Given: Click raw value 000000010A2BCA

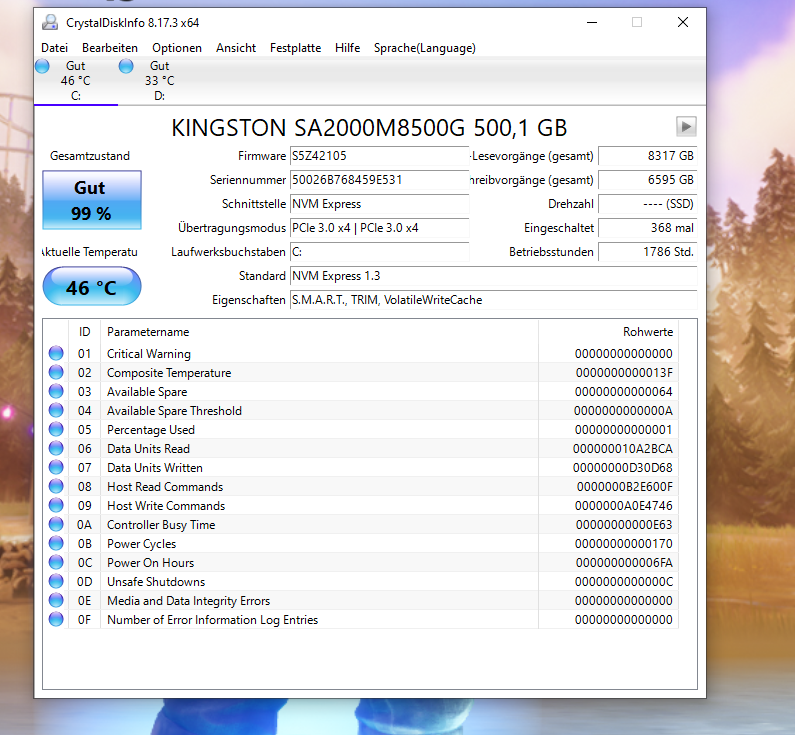Looking at the screenshot, I should tap(623, 449).
